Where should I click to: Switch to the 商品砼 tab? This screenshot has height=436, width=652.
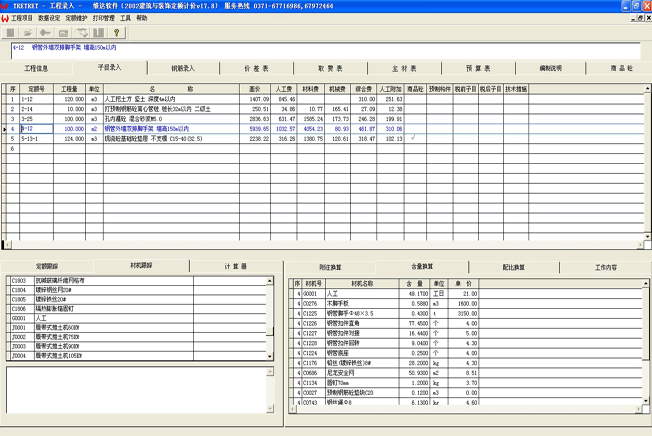[x=621, y=69]
